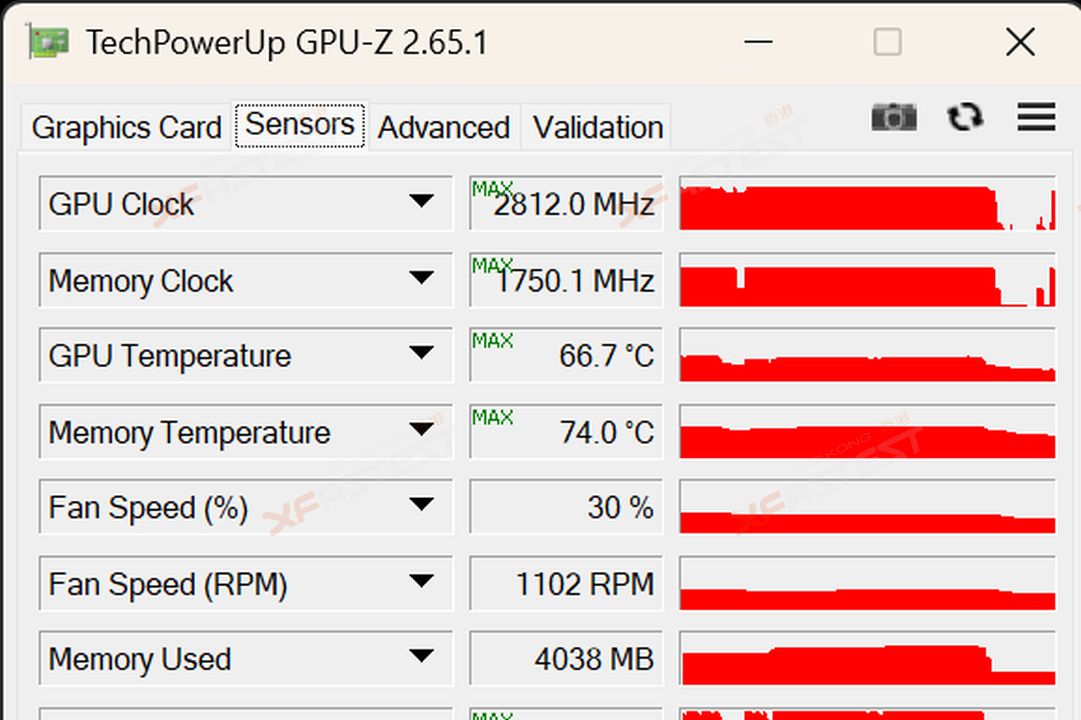Click the Sensors tab
1081x720 pixels.
(300, 125)
